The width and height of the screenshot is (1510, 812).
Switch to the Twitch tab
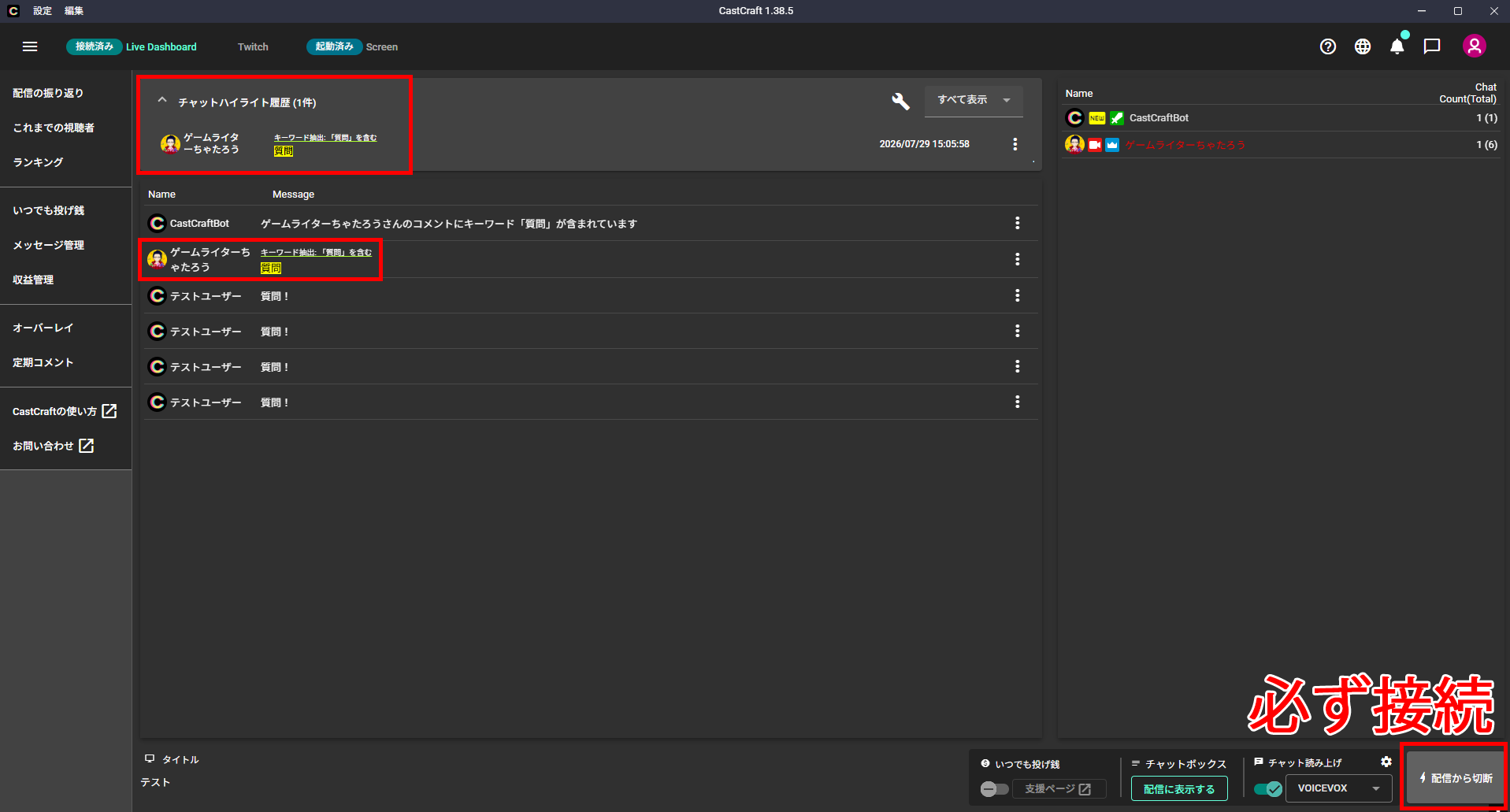pyautogui.click(x=253, y=46)
